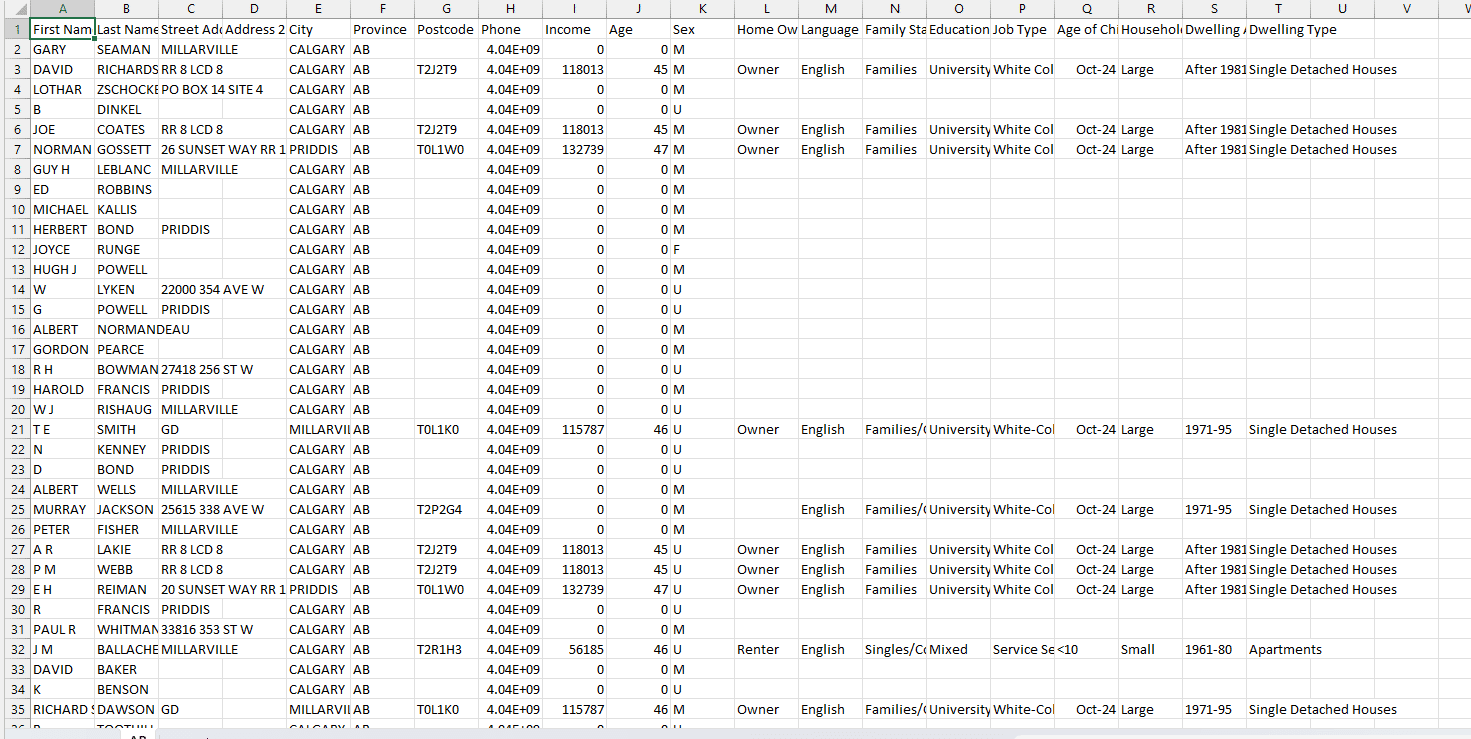Select the cell containing "Mixed"
The width and height of the screenshot is (1471, 739).
[x=959, y=649]
